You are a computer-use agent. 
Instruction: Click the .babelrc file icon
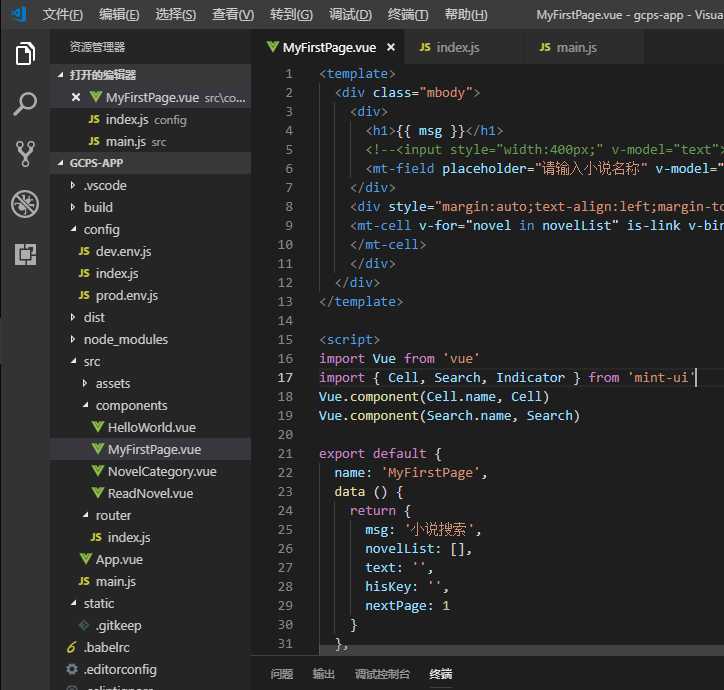(72, 648)
